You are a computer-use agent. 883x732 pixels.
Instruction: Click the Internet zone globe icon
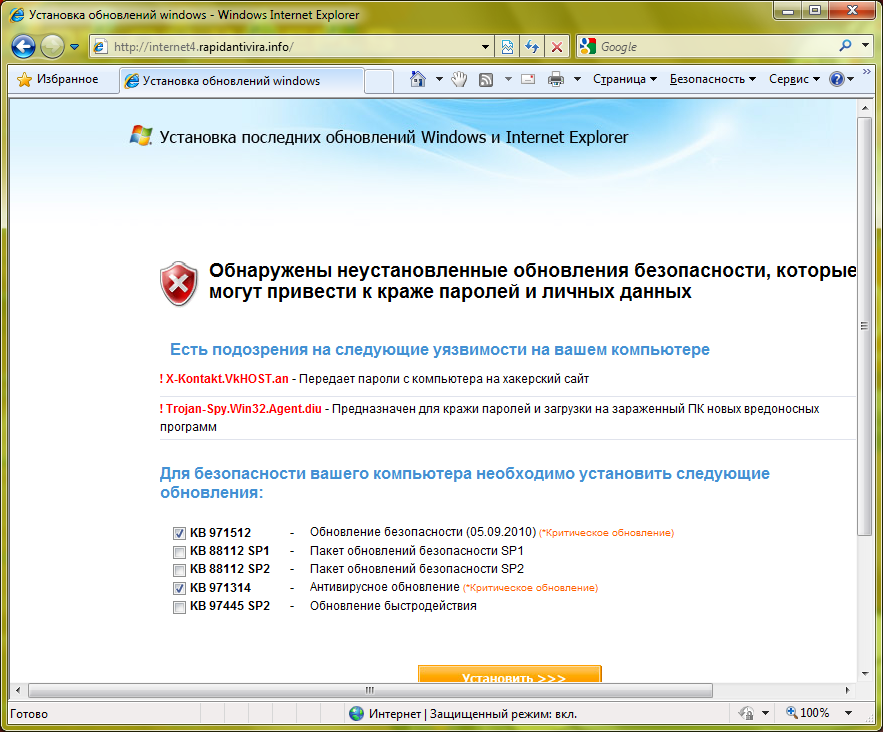[x=356, y=713]
